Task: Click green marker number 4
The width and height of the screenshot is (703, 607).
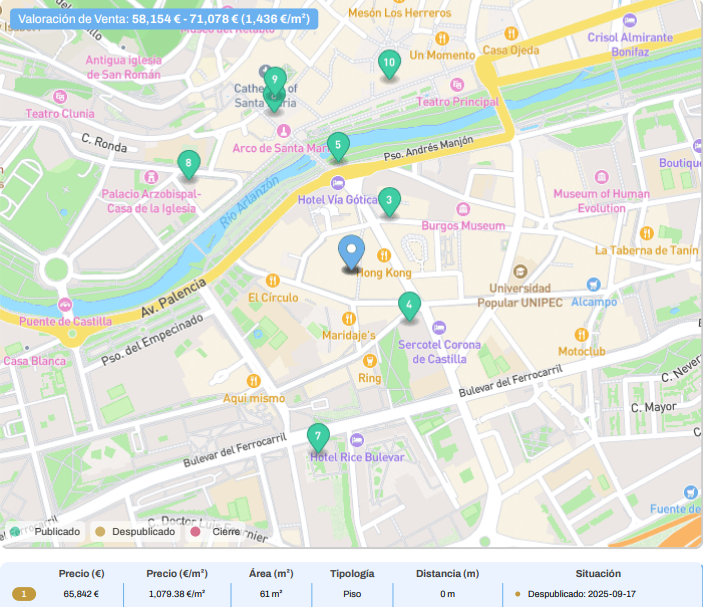Action: 408,305
